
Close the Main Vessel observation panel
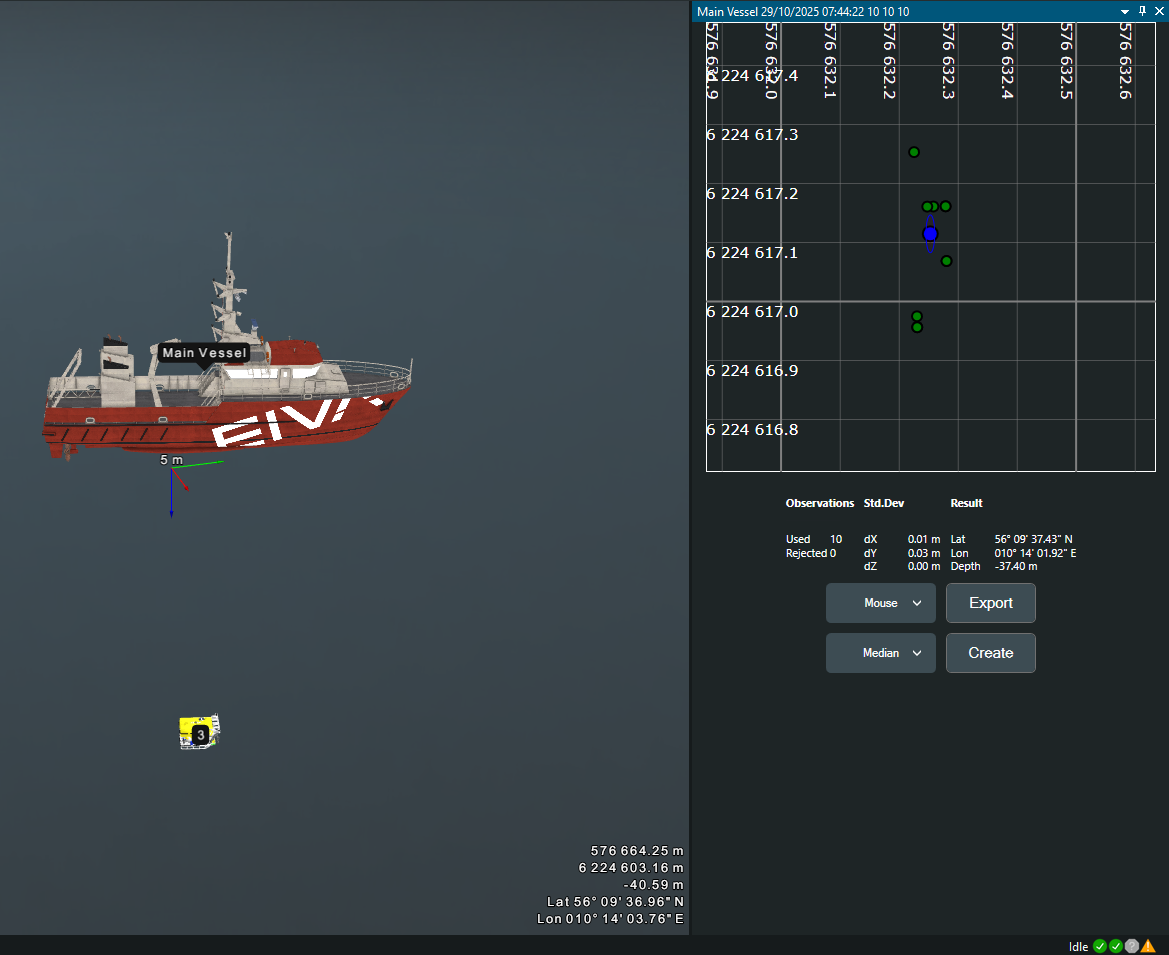tap(1159, 11)
